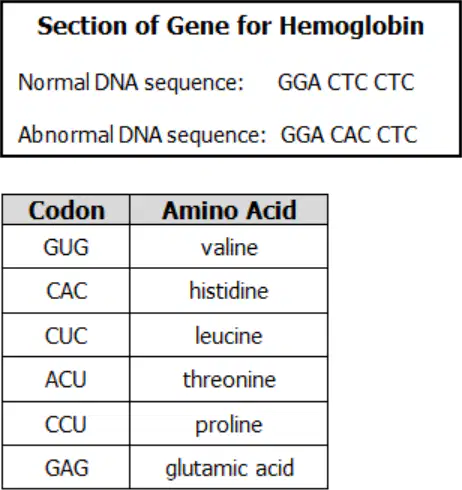Click the word 'Hemoglobin' in the title
Screen dimensions: 462x490
352,26
